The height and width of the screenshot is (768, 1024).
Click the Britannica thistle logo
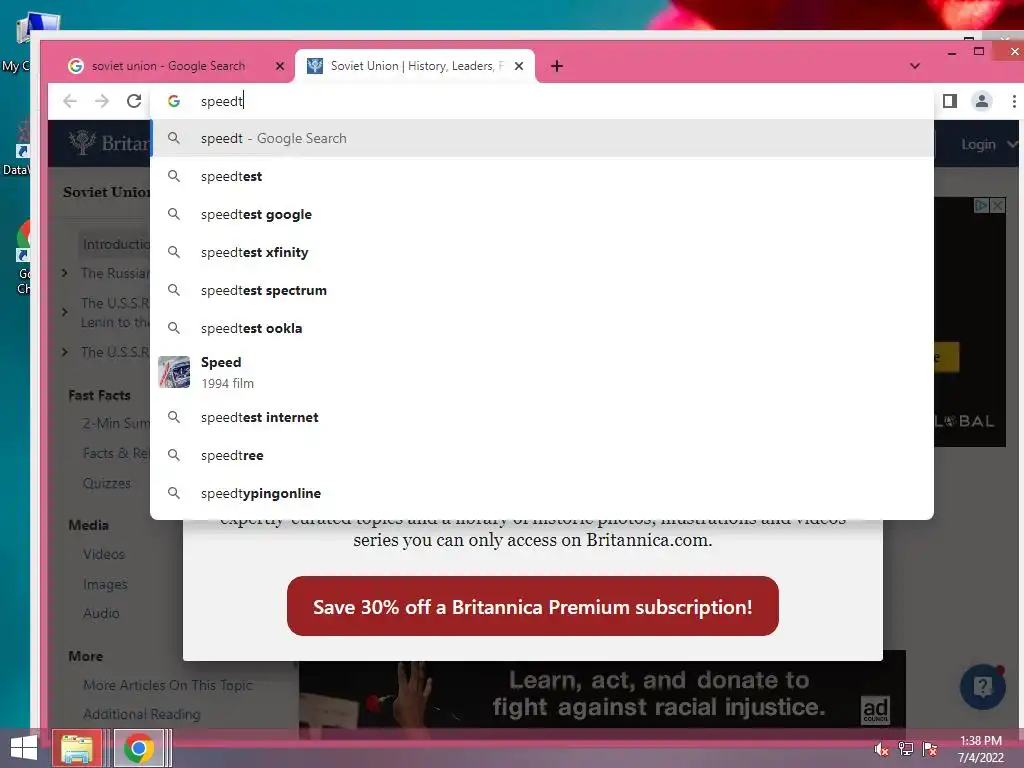click(83, 142)
